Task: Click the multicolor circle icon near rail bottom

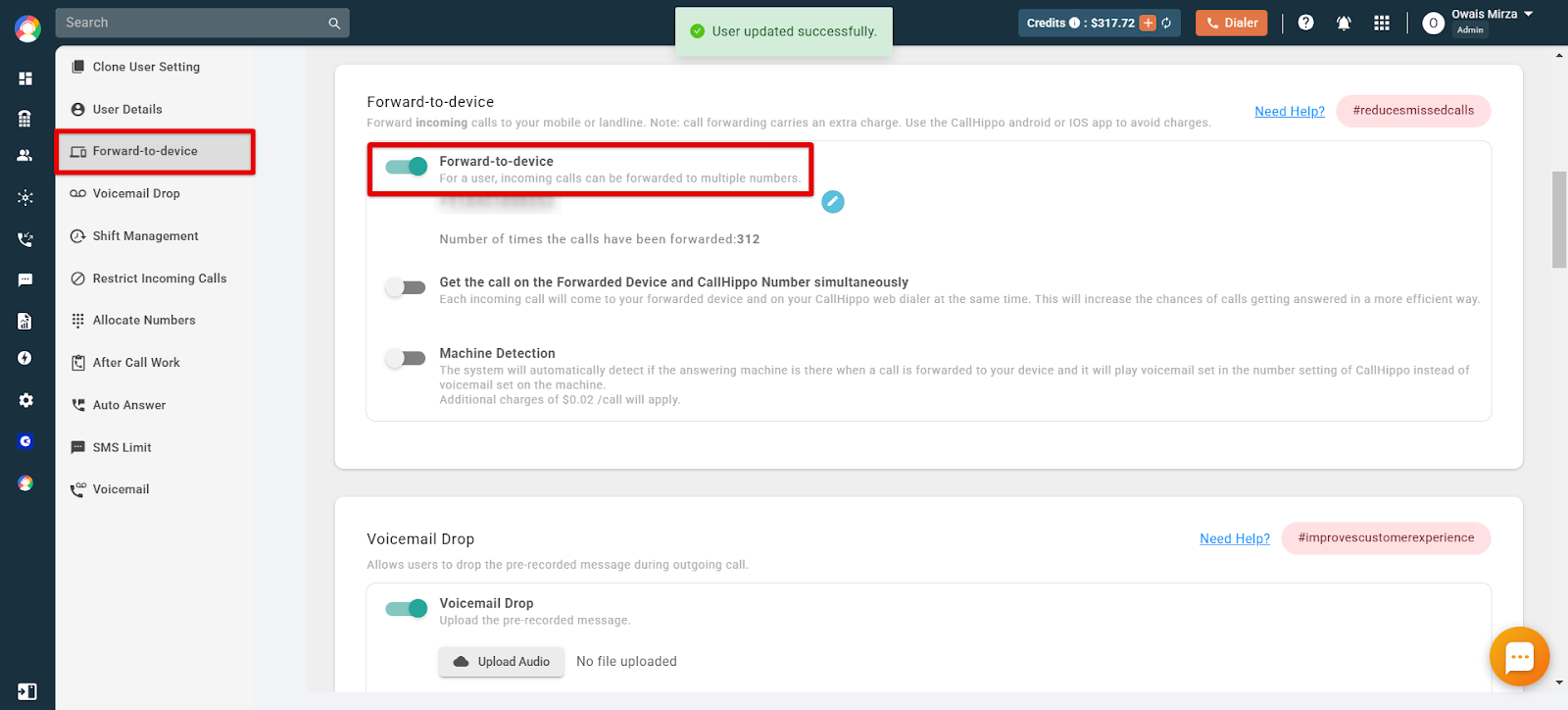Action: coord(25,482)
